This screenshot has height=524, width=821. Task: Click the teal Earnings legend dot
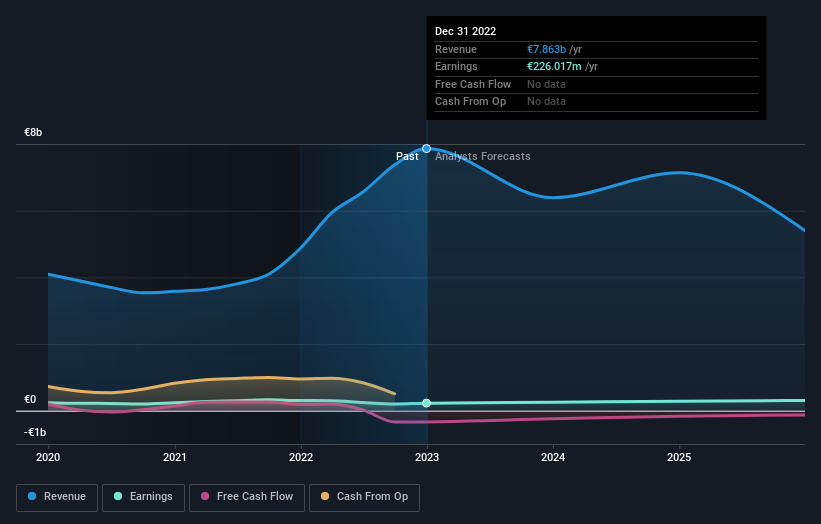pos(118,496)
